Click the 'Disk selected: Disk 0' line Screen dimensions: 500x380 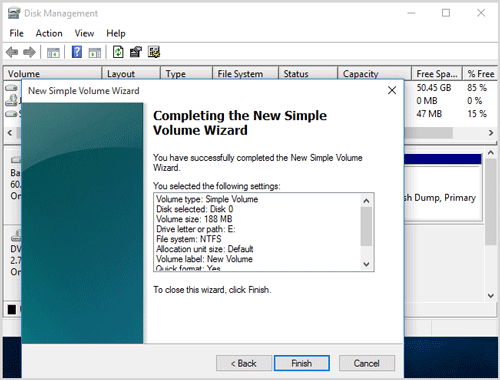click(194, 209)
